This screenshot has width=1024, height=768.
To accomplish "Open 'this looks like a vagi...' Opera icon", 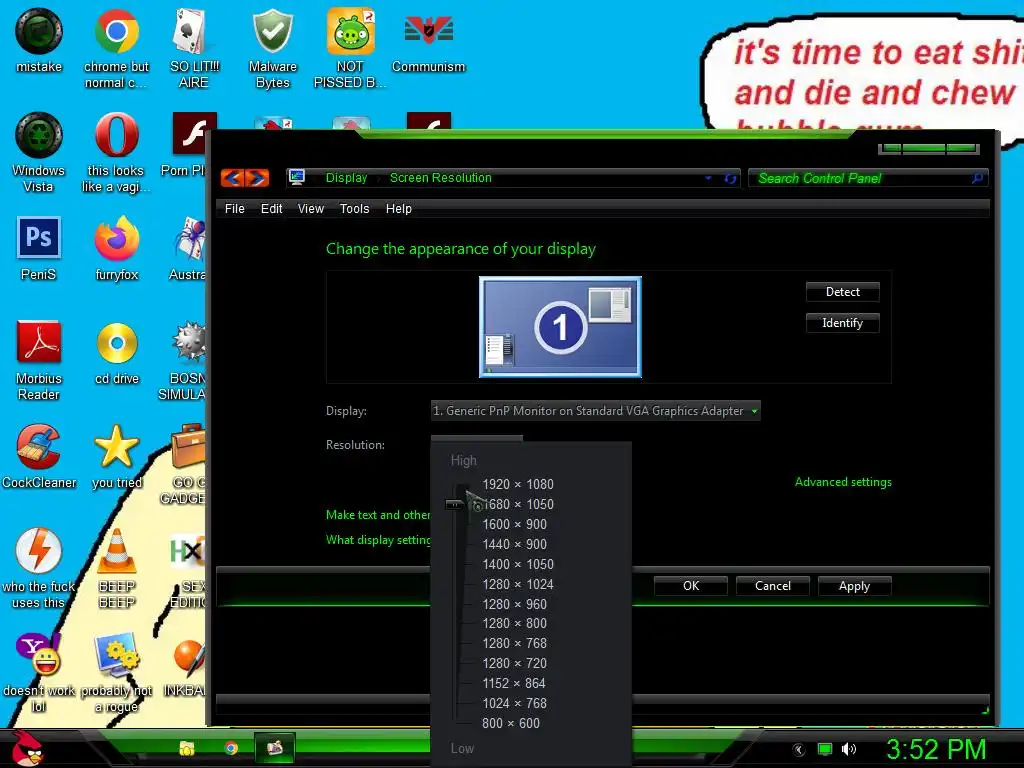I will point(116,153).
